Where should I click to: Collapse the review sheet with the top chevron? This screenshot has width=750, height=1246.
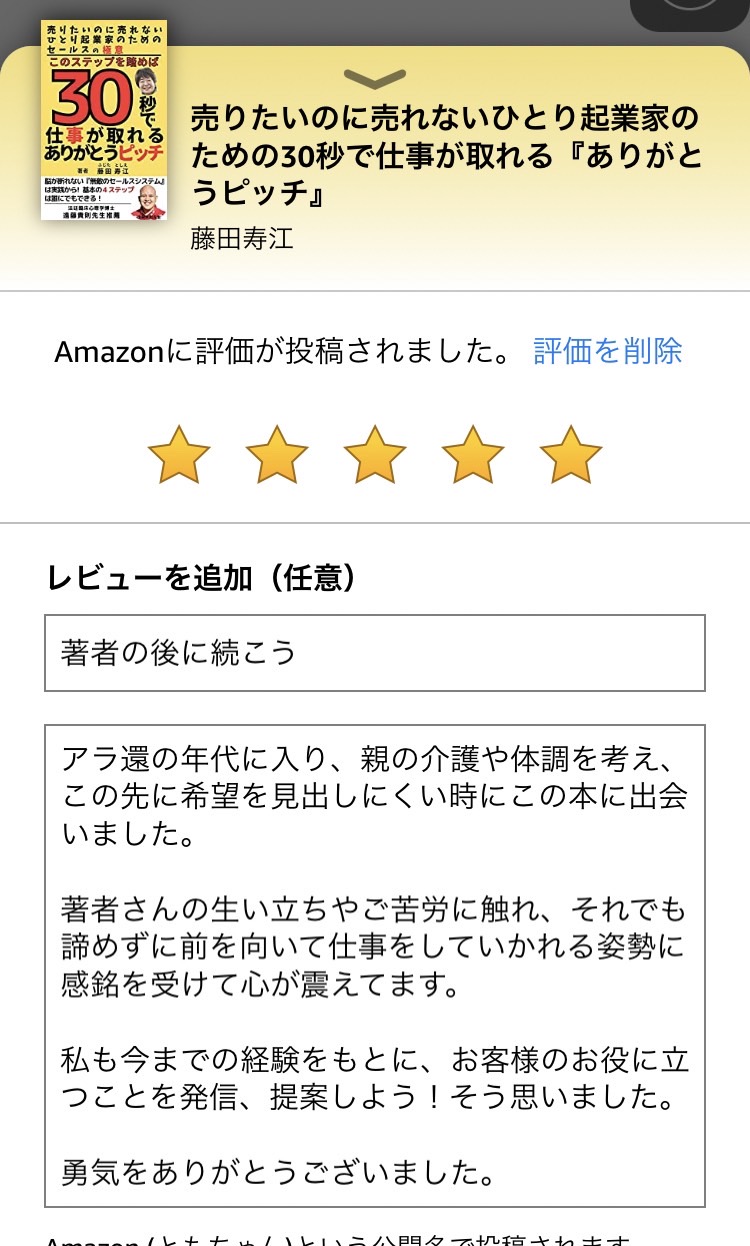pos(375,78)
